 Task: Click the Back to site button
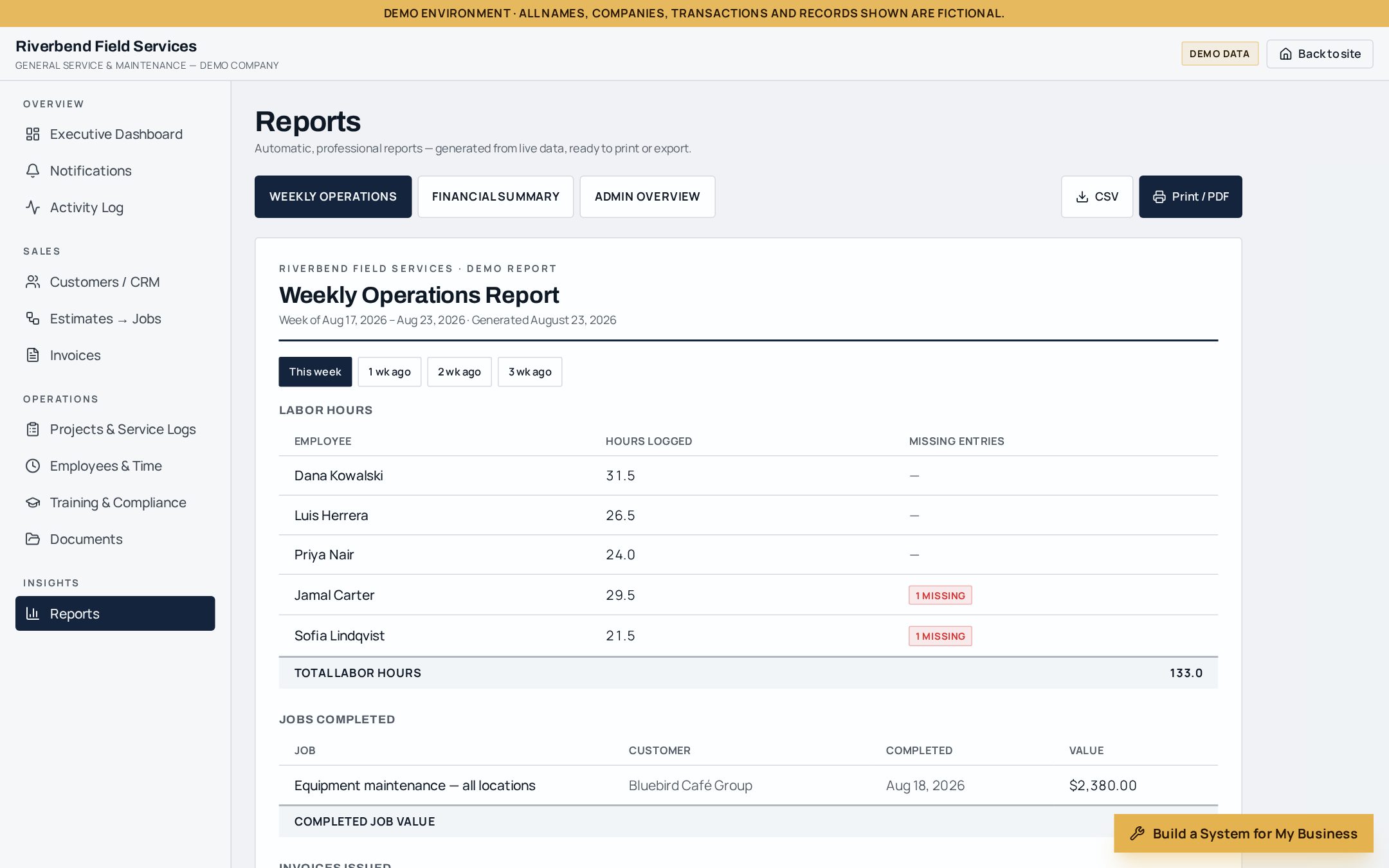click(1320, 54)
